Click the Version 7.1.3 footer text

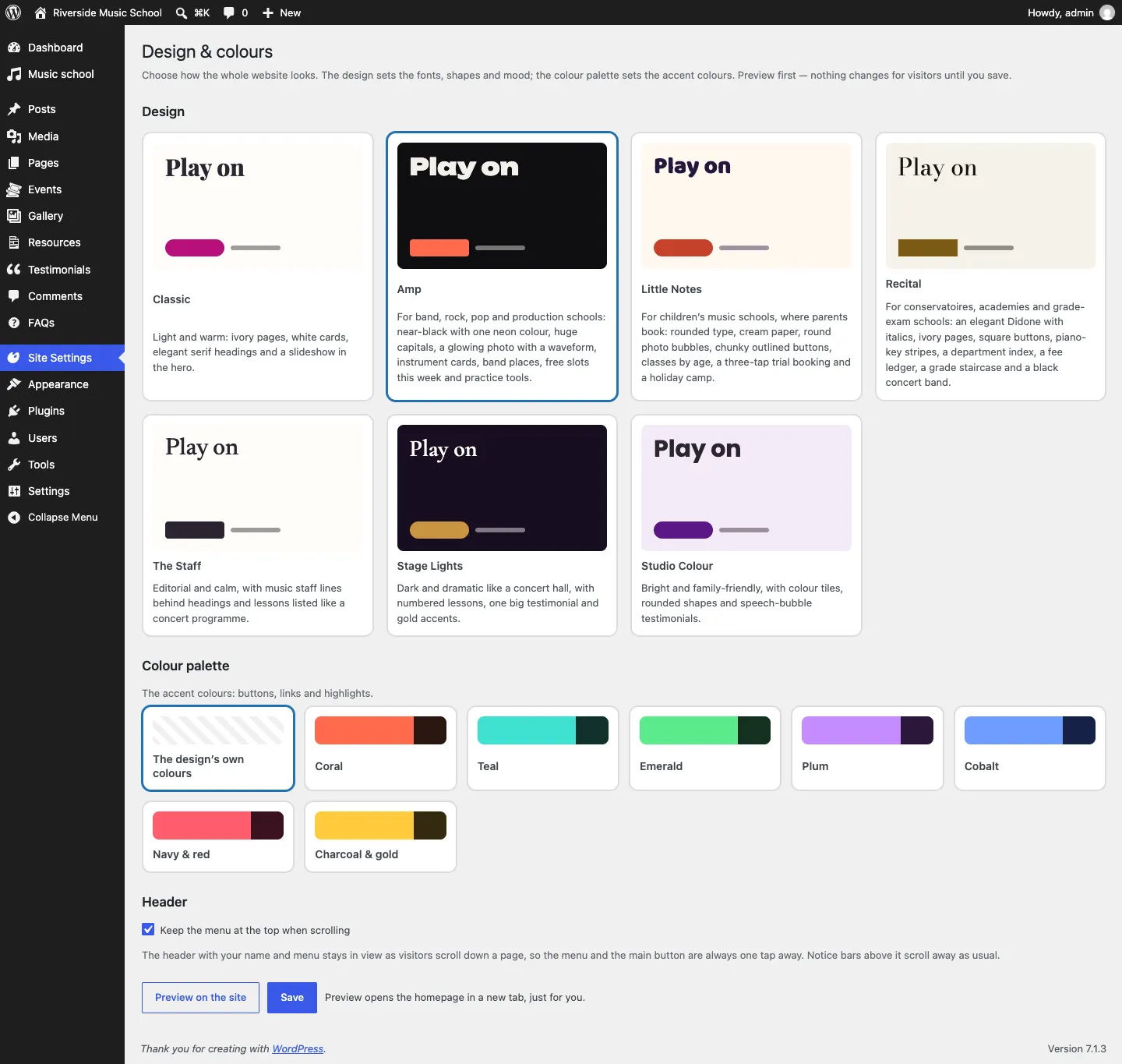(x=1077, y=1049)
